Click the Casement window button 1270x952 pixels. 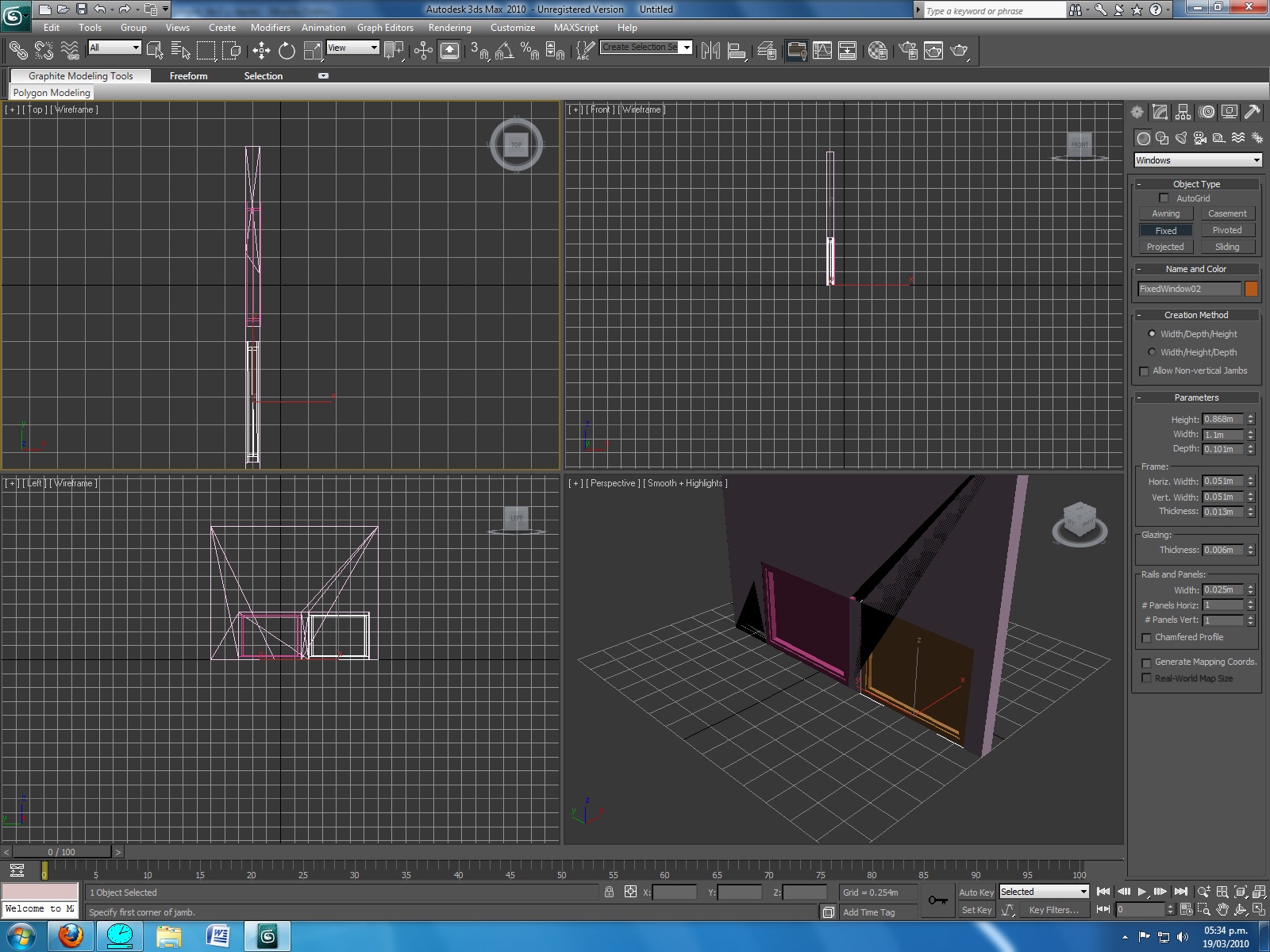tap(1227, 214)
